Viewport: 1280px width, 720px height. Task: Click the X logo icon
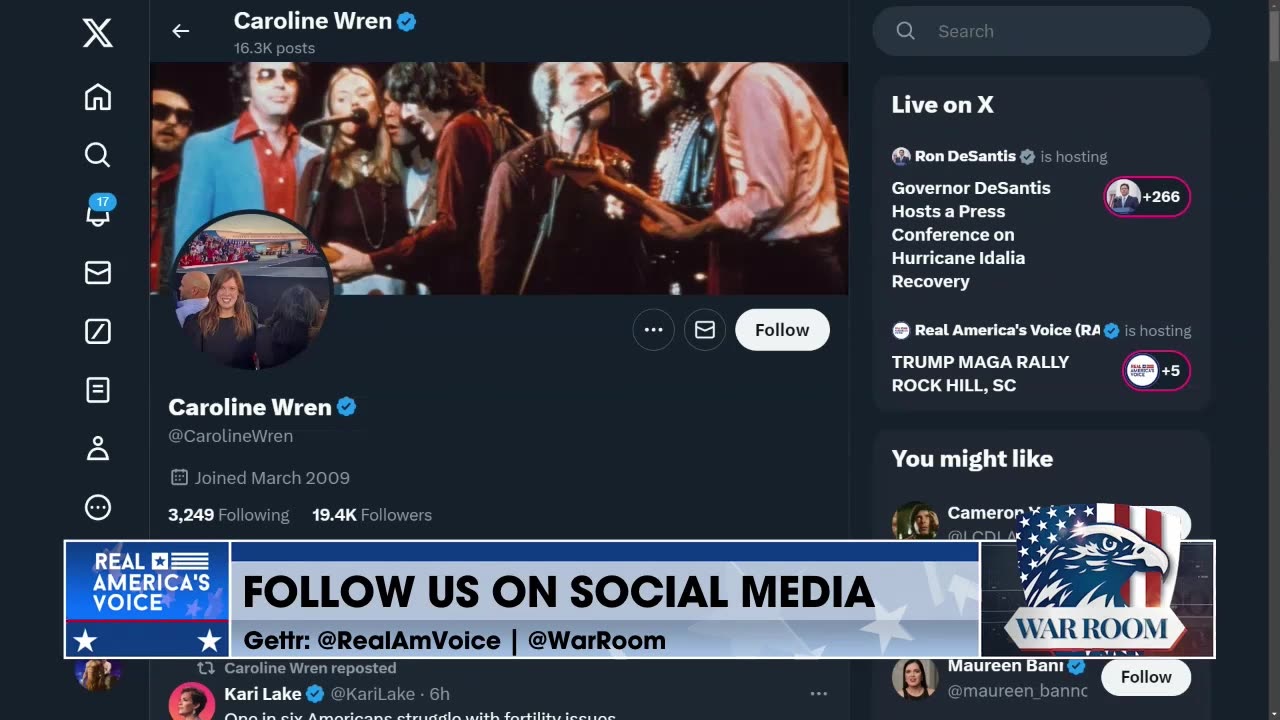[97, 34]
